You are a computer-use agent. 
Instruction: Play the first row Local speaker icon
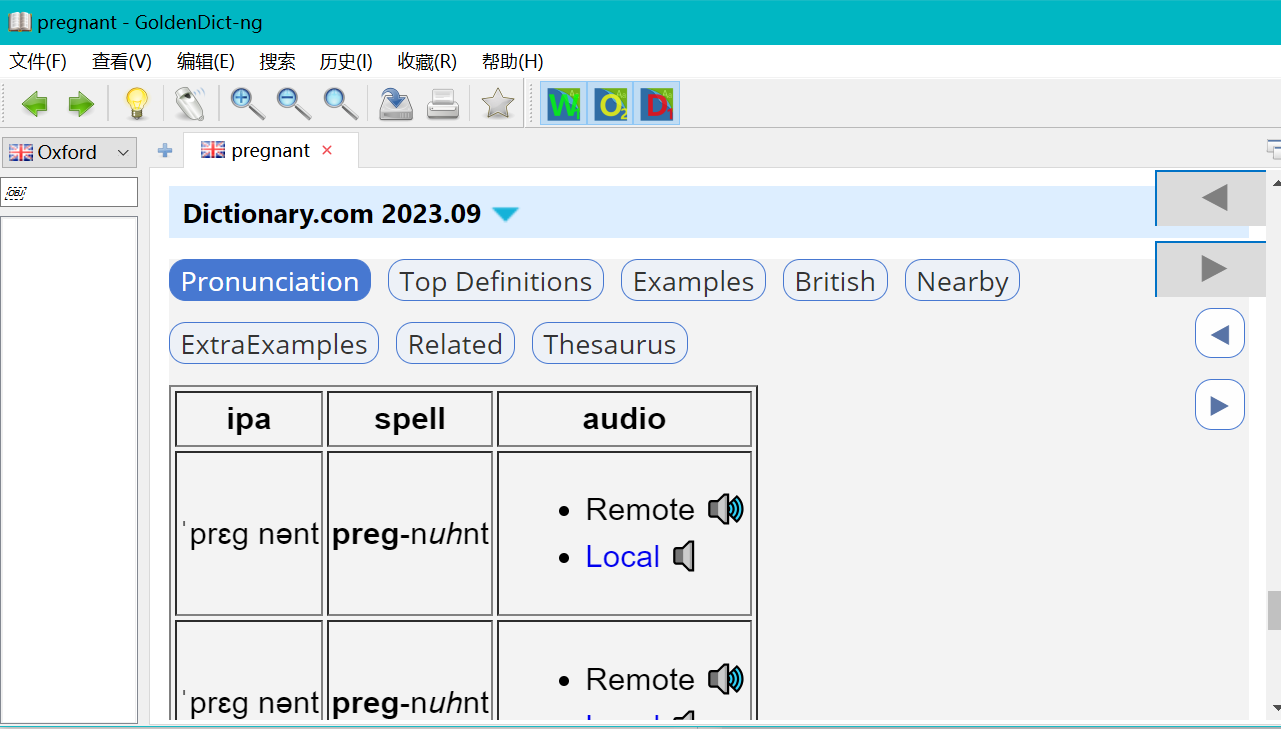tap(684, 556)
